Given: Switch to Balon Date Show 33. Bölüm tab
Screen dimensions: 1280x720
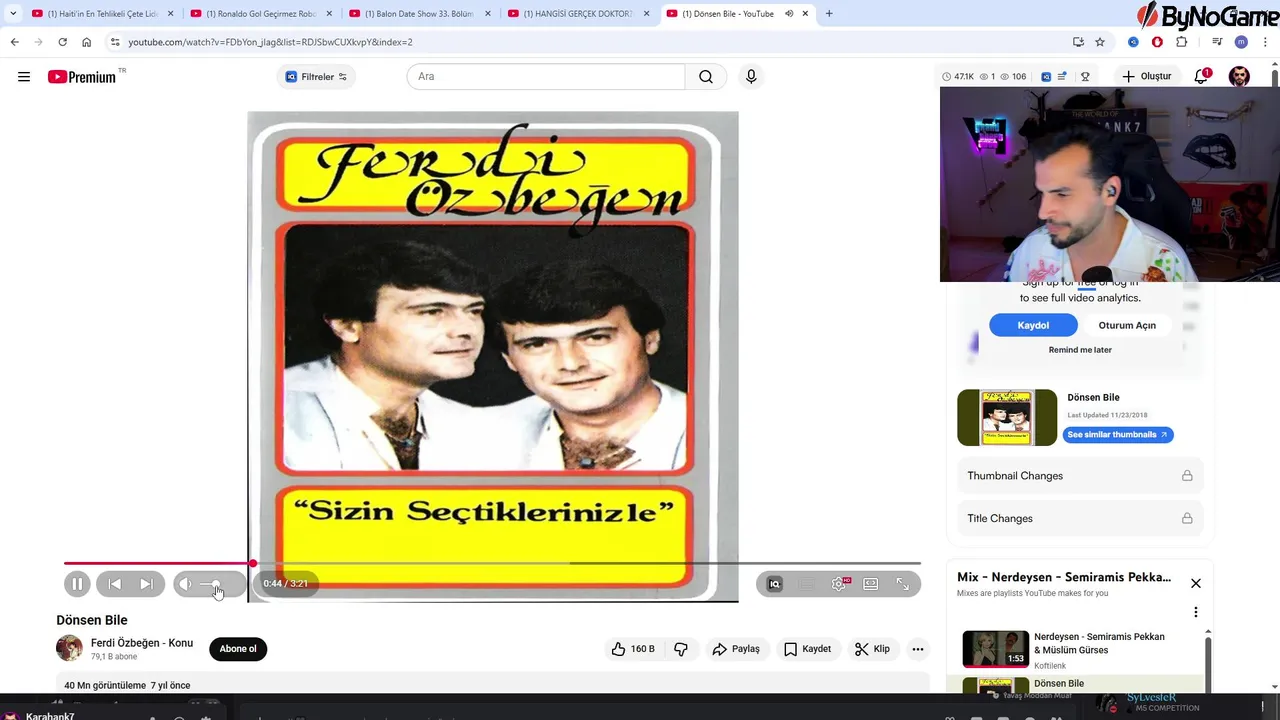Looking at the screenshot, I should (418, 14).
